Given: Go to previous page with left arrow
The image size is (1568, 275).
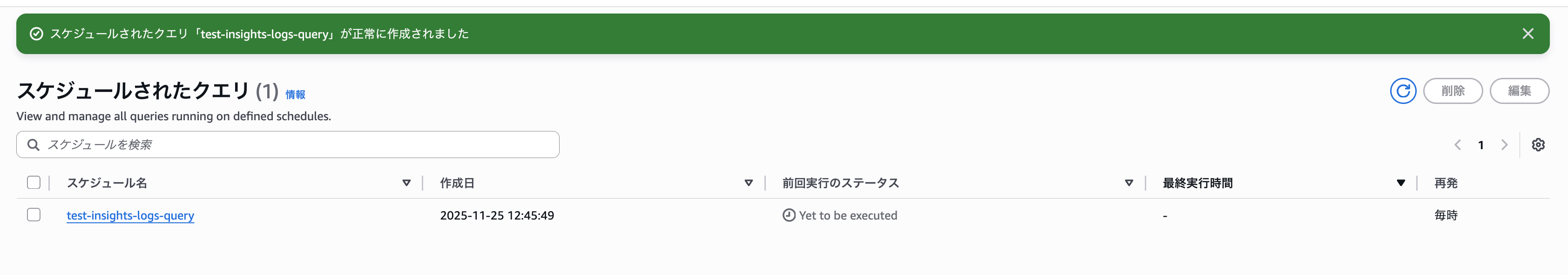Looking at the screenshot, I should tap(1458, 144).
